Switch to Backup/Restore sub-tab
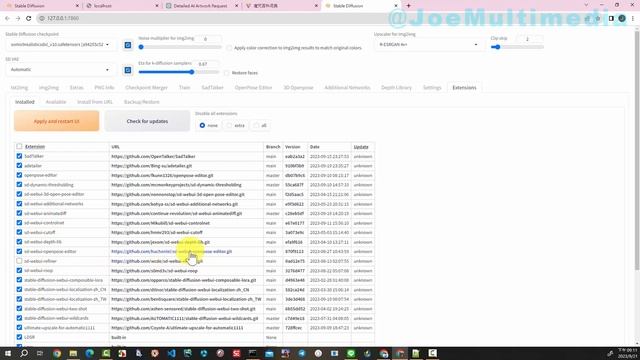The image size is (640, 360). point(142,102)
